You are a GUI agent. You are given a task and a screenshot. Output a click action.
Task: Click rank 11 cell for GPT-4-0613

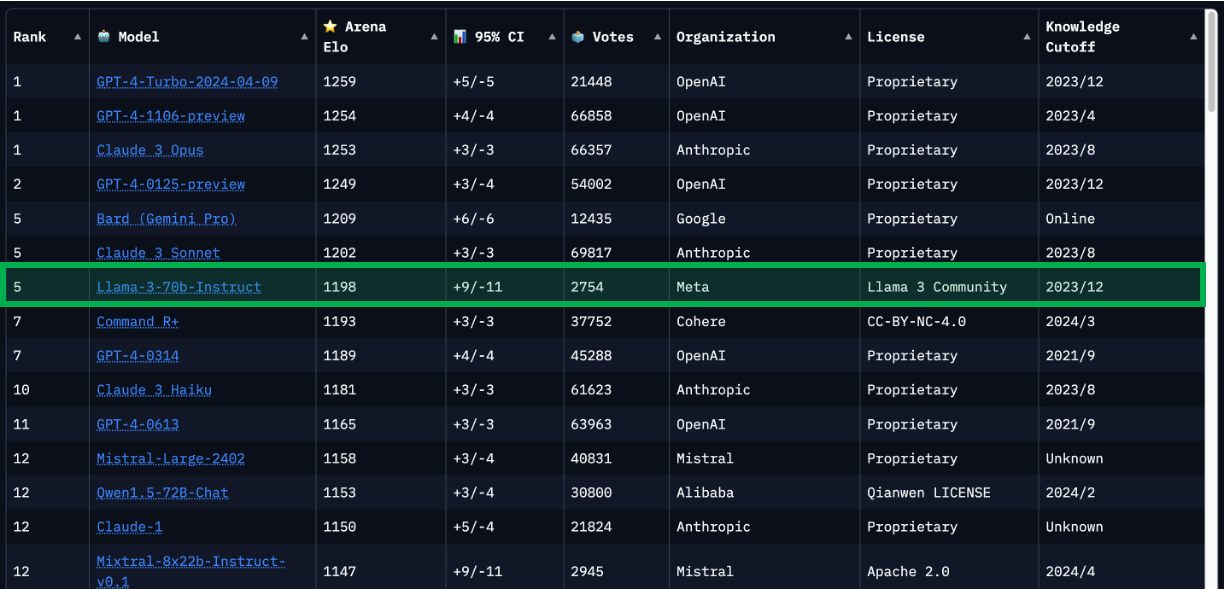pos(21,424)
